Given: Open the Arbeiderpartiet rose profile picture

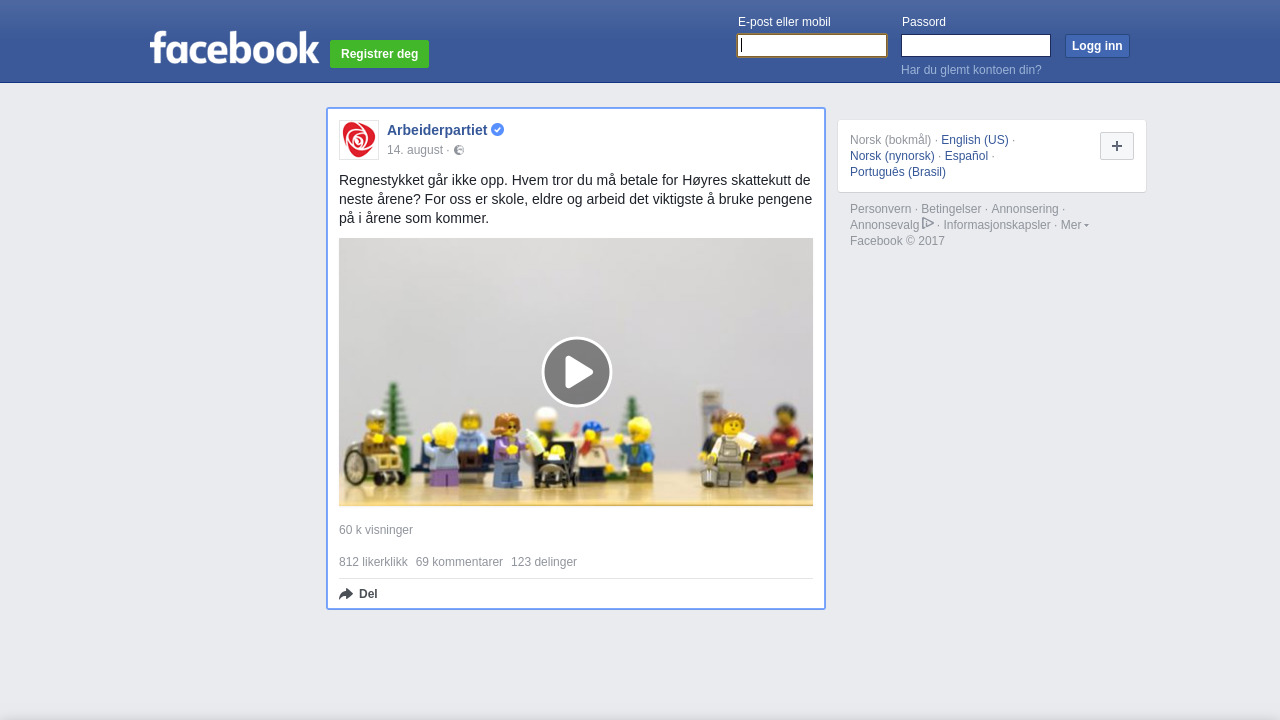Looking at the screenshot, I should [x=359, y=140].
